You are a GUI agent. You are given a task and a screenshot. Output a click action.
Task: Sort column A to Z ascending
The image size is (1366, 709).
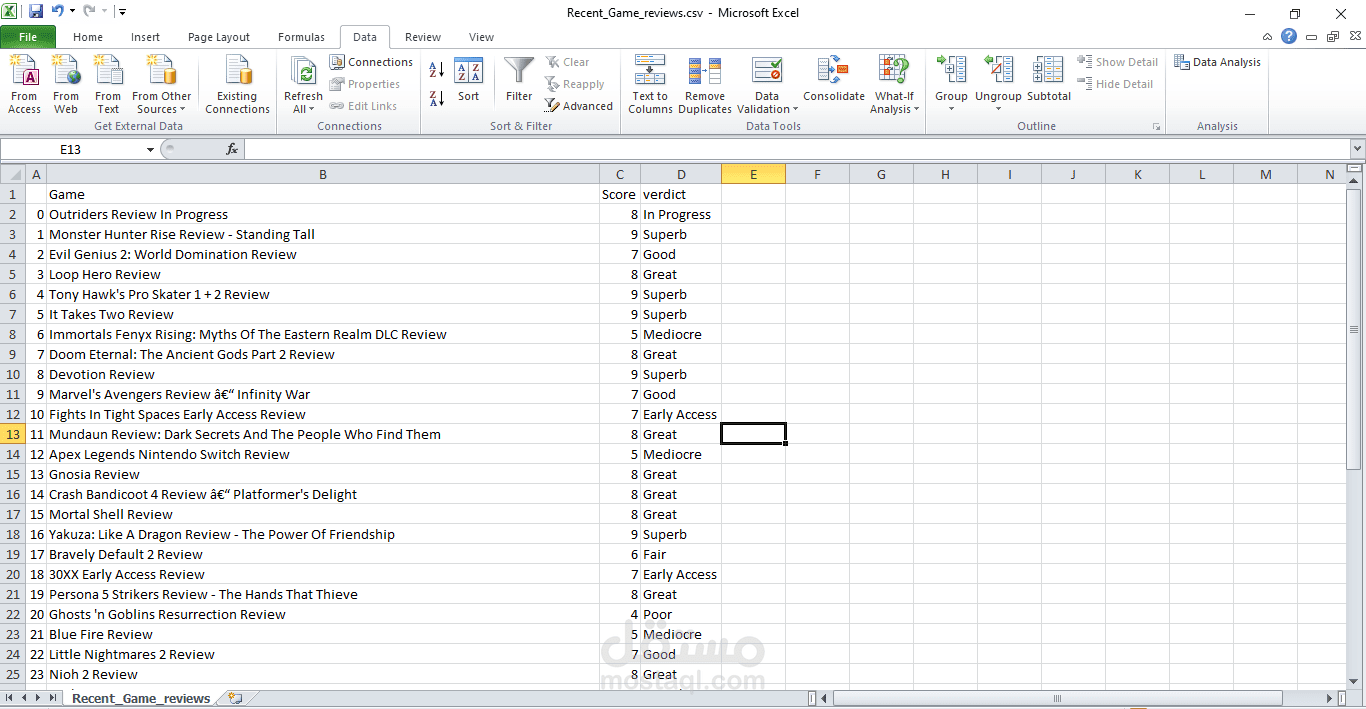(x=436, y=70)
